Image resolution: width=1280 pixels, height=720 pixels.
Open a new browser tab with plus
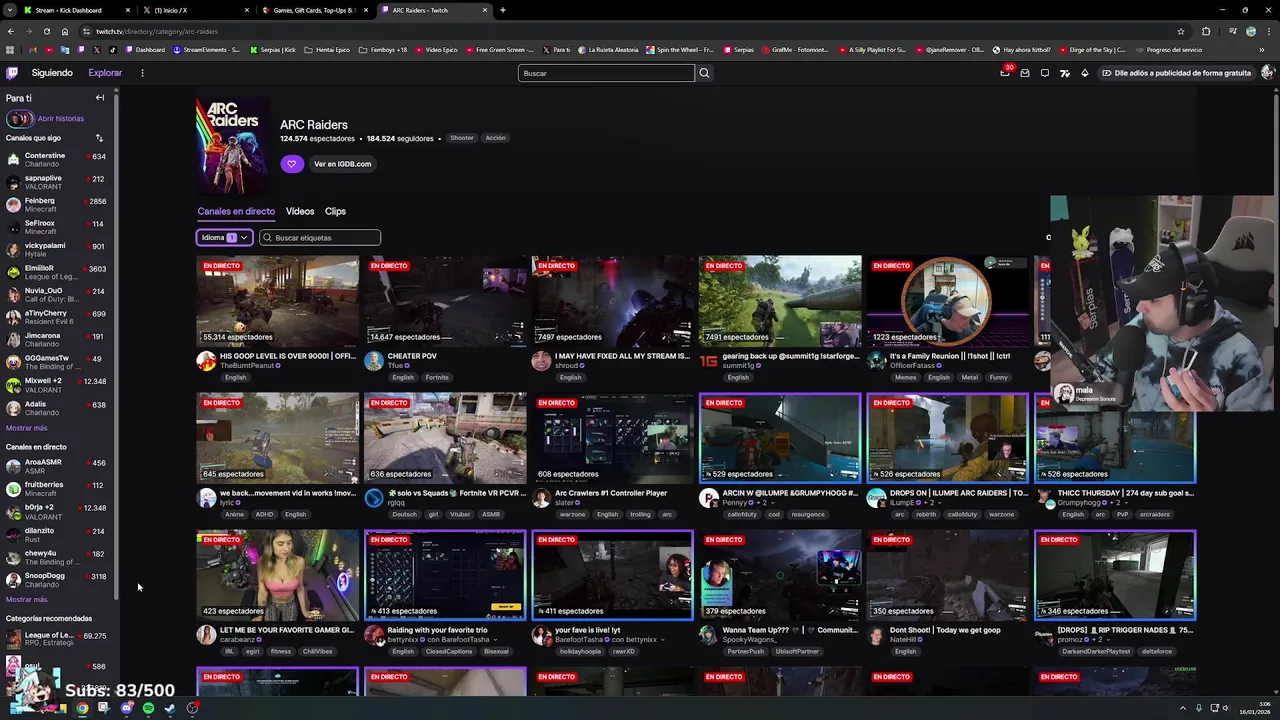(x=503, y=10)
